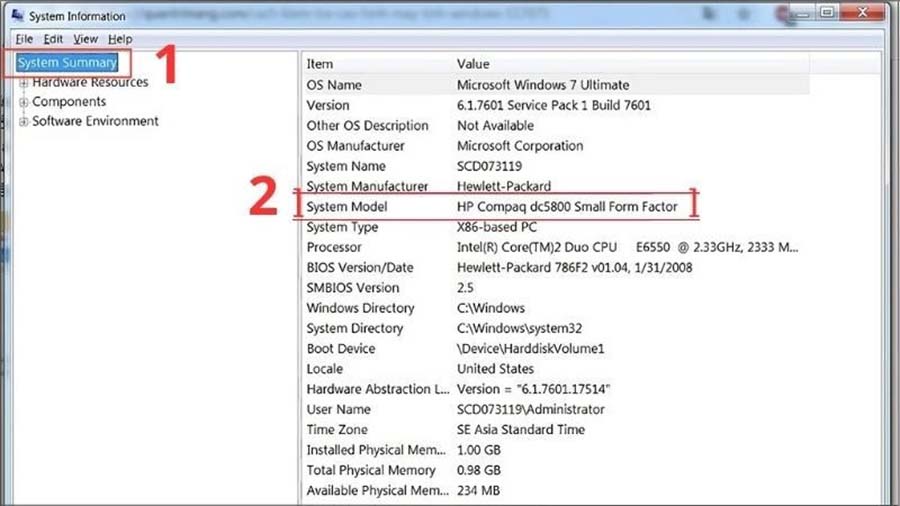Open the View menu

tap(85, 39)
